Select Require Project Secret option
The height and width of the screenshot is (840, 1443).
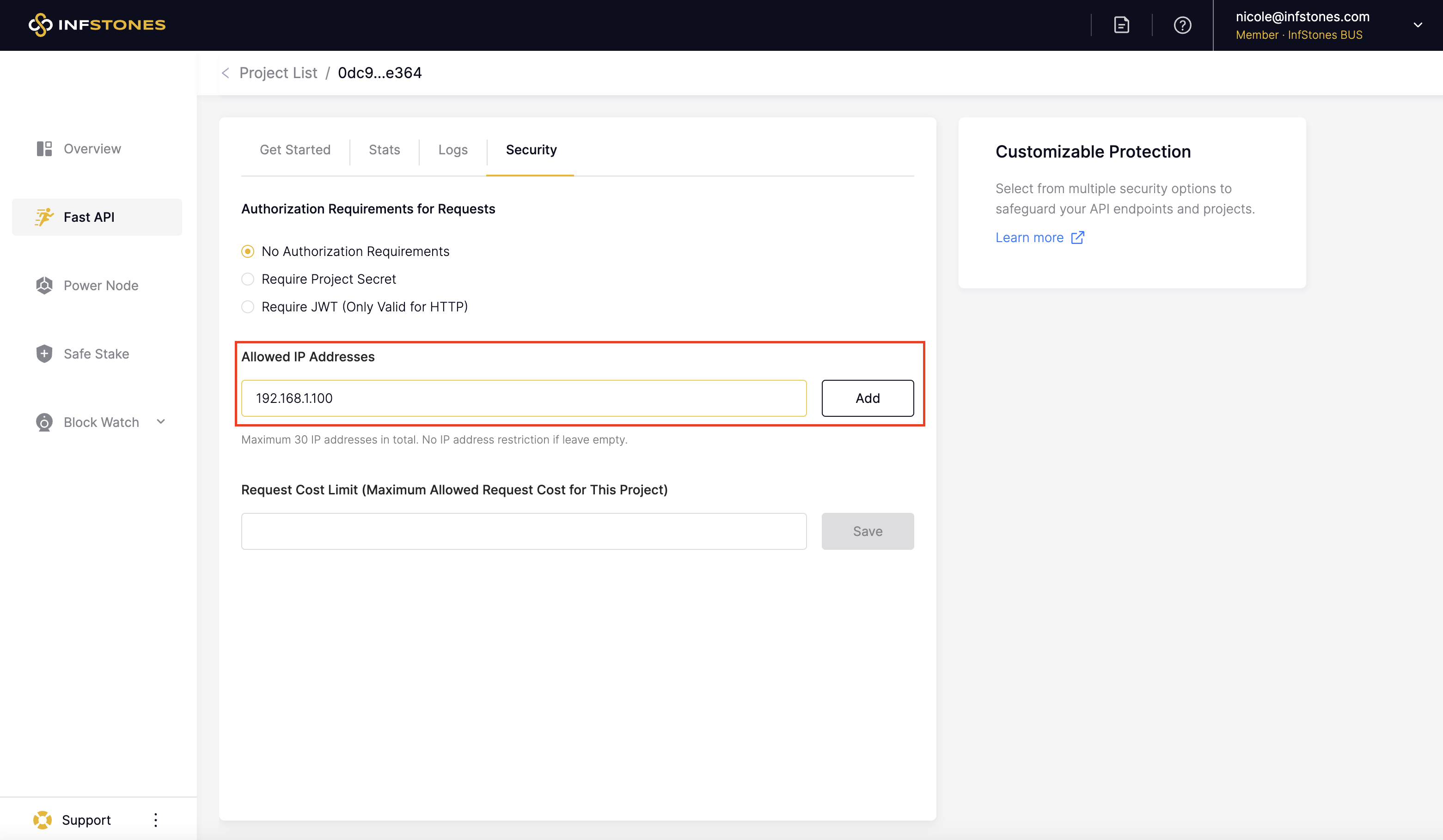click(248, 279)
